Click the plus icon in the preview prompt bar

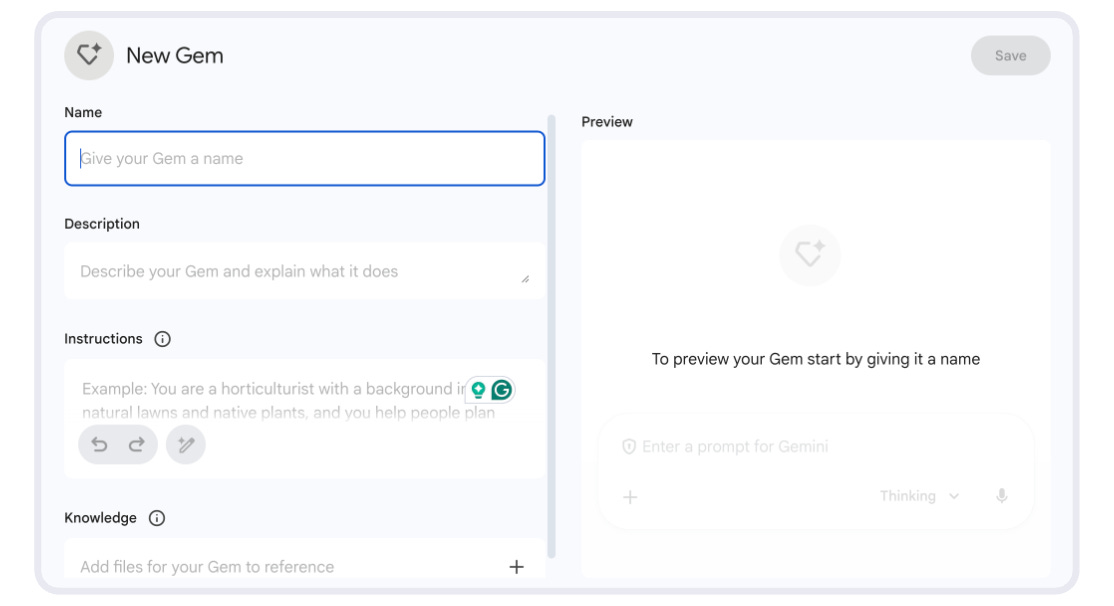(630, 495)
